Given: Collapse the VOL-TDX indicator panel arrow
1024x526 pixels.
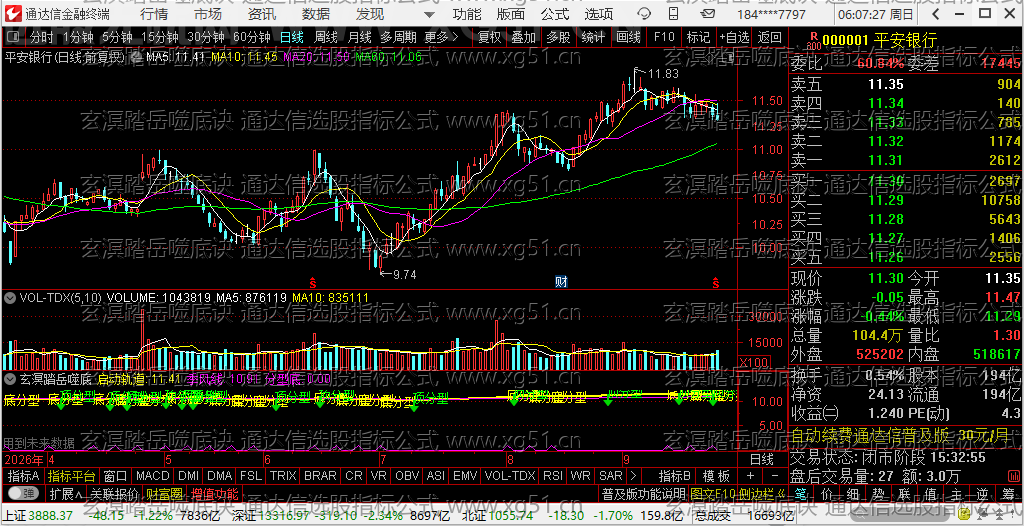Looking at the screenshot, I should pyautogui.click(x=10, y=297).
